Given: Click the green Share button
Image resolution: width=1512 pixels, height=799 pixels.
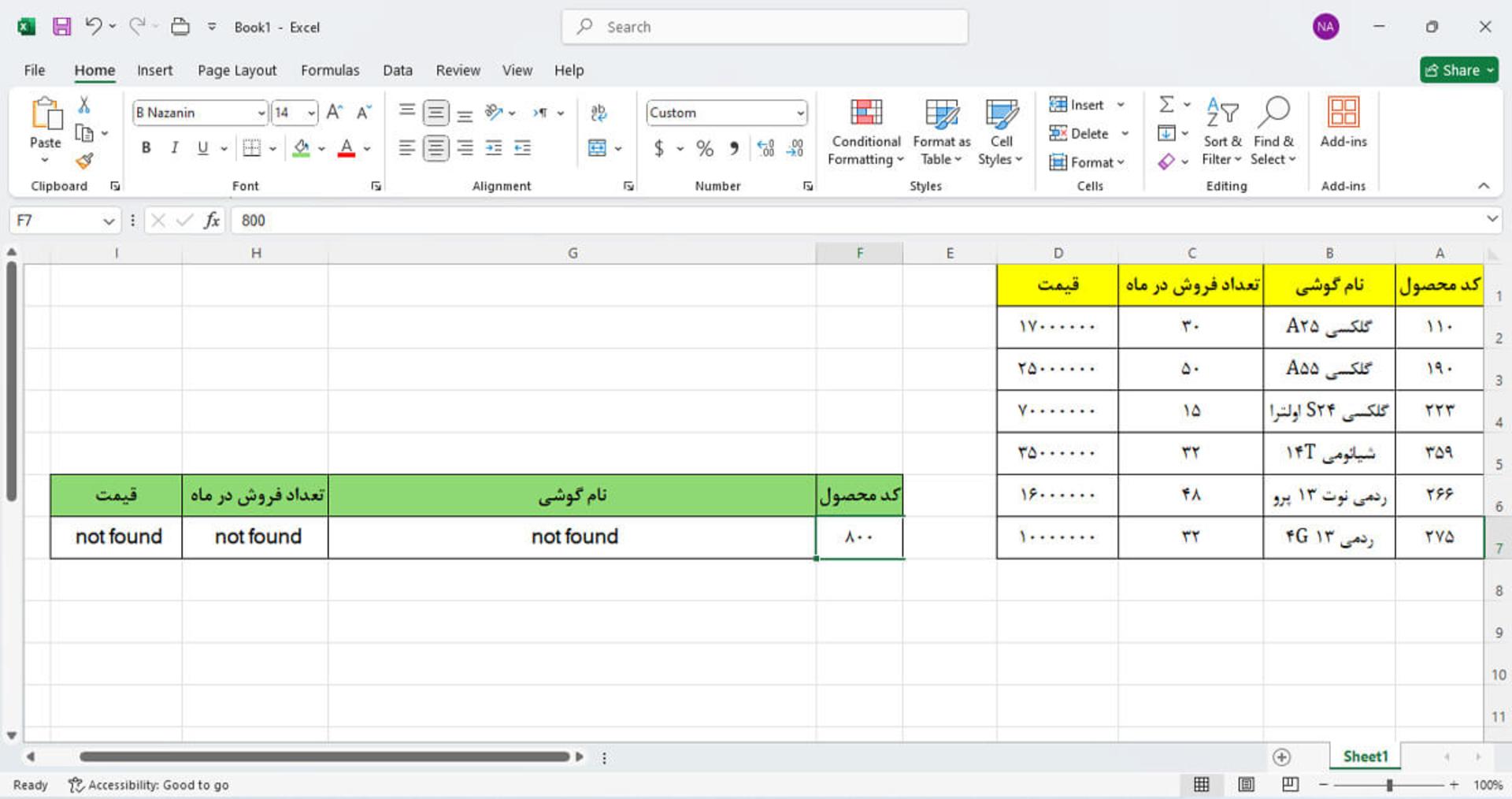Looking at the screenshot, I should 1458,70.
